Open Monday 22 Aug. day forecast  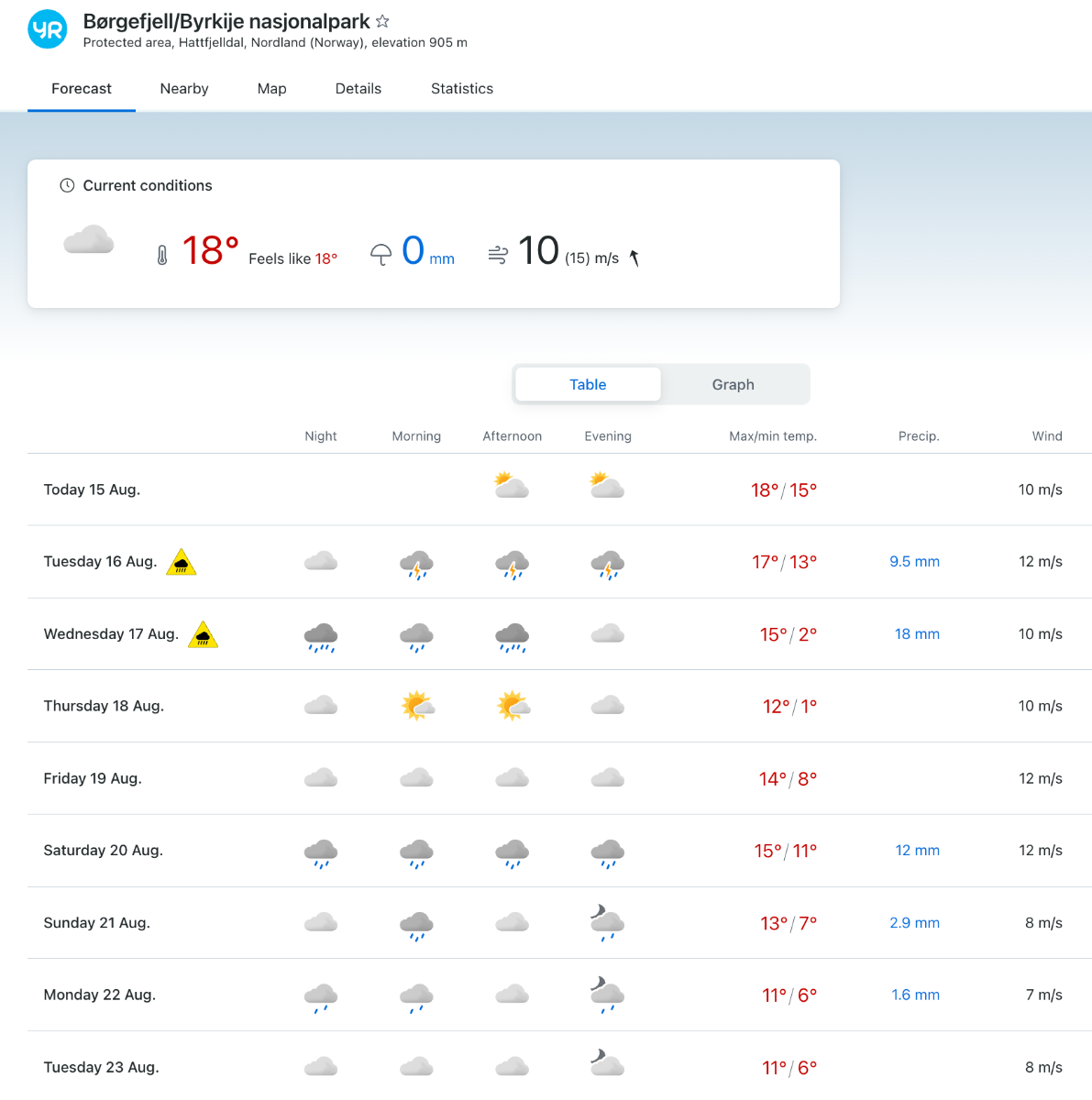pyautogui.click(x=99, y=995)
